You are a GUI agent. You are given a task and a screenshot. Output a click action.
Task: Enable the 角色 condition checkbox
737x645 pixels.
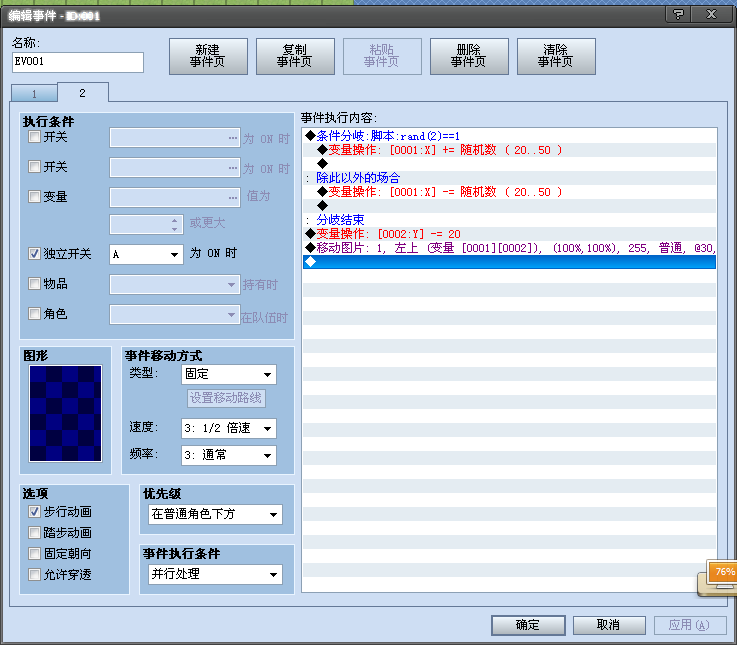(x=34, y=314)
